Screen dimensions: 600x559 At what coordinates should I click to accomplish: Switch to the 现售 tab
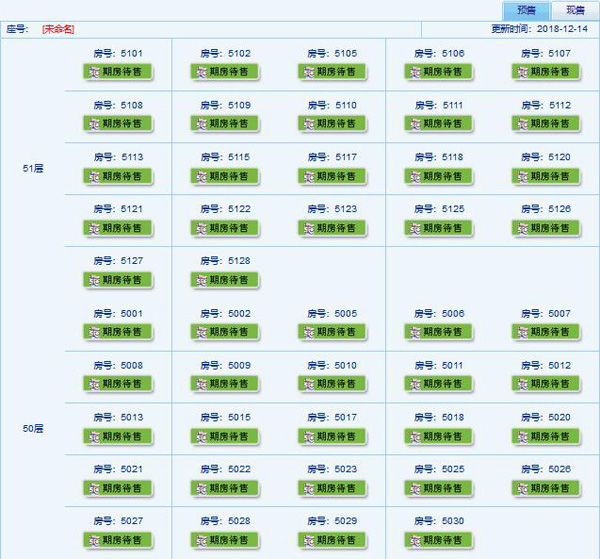(575, 10)
